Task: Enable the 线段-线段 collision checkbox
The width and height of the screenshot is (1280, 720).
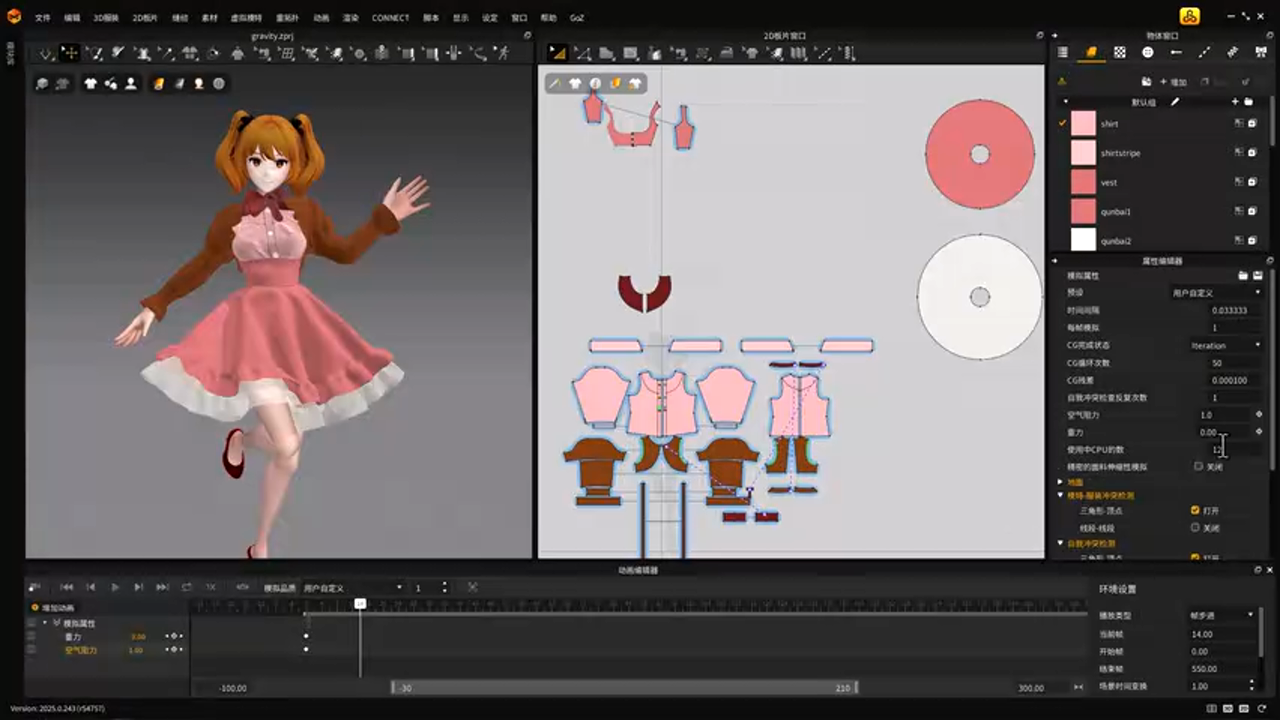Action: coord(1195,527)
